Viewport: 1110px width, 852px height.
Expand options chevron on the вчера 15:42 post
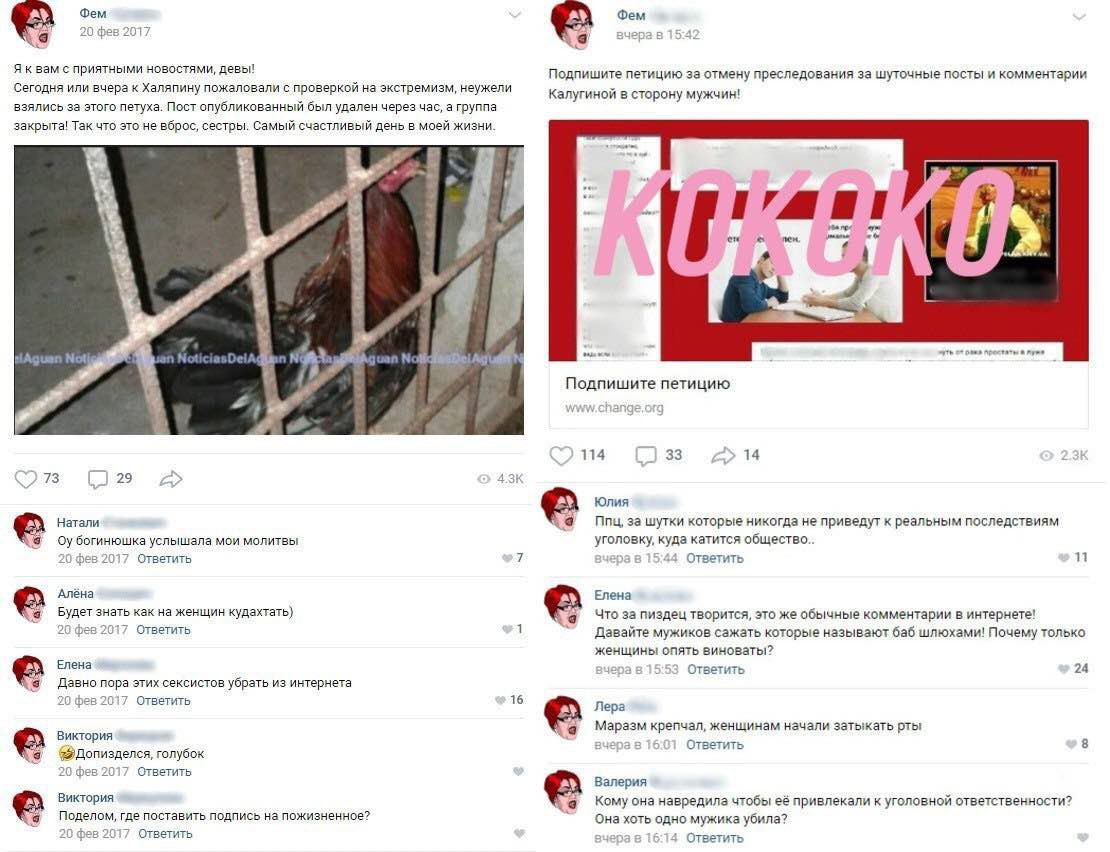(1079, 17)
